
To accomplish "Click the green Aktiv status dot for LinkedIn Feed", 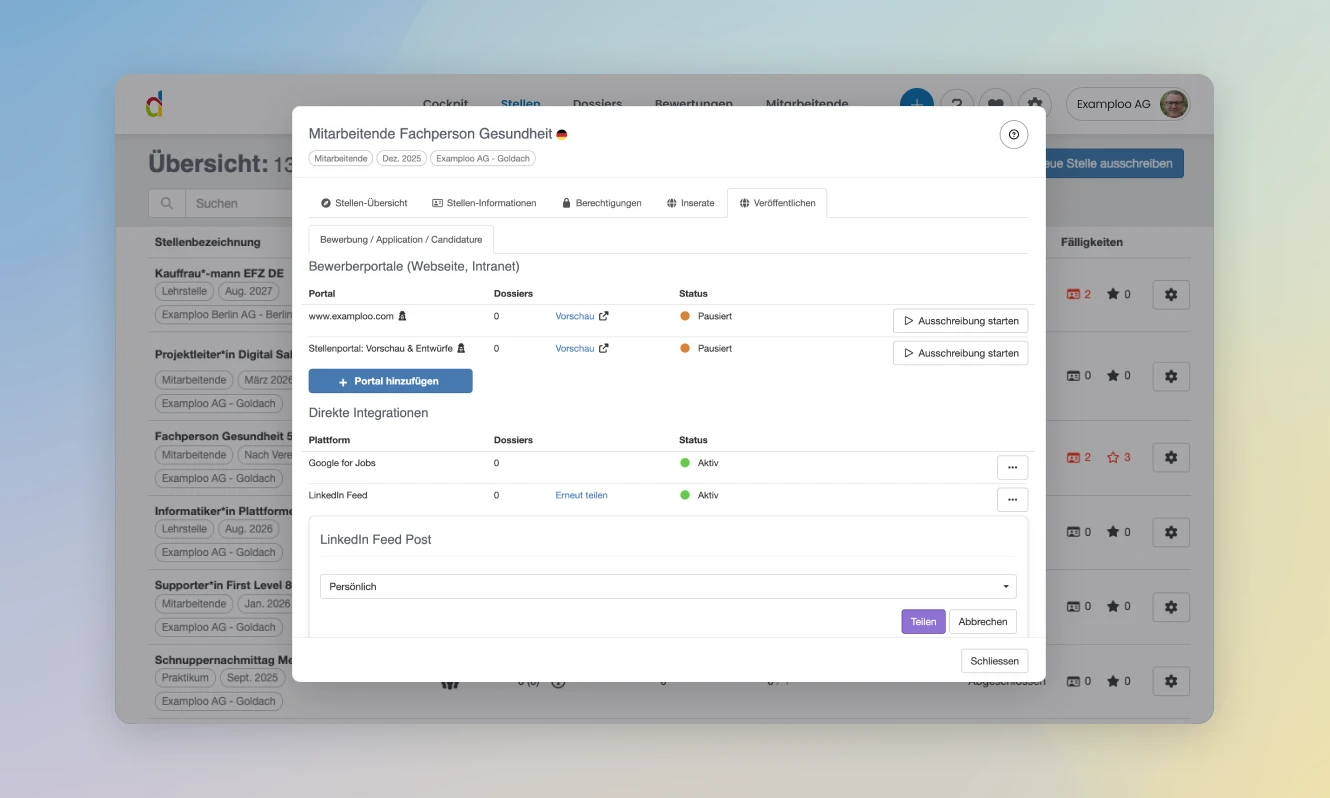I will point(685,495).
